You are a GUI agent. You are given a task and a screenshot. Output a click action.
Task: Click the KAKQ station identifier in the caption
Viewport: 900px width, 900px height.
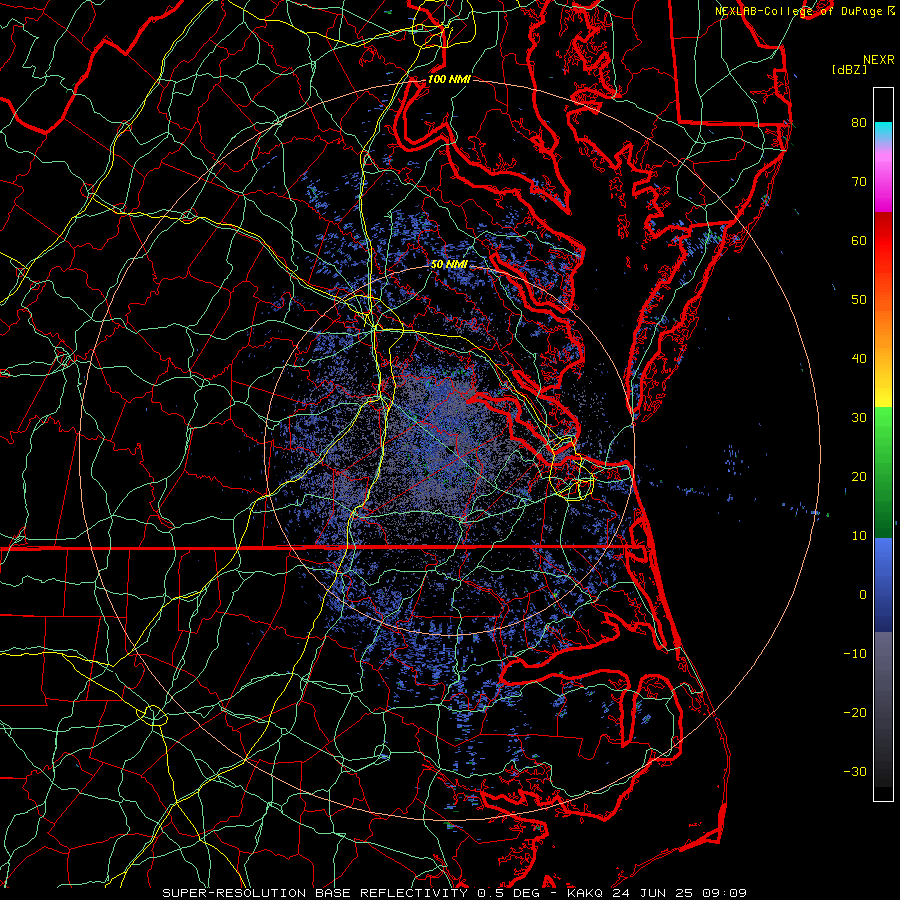(x=587, y=893)
